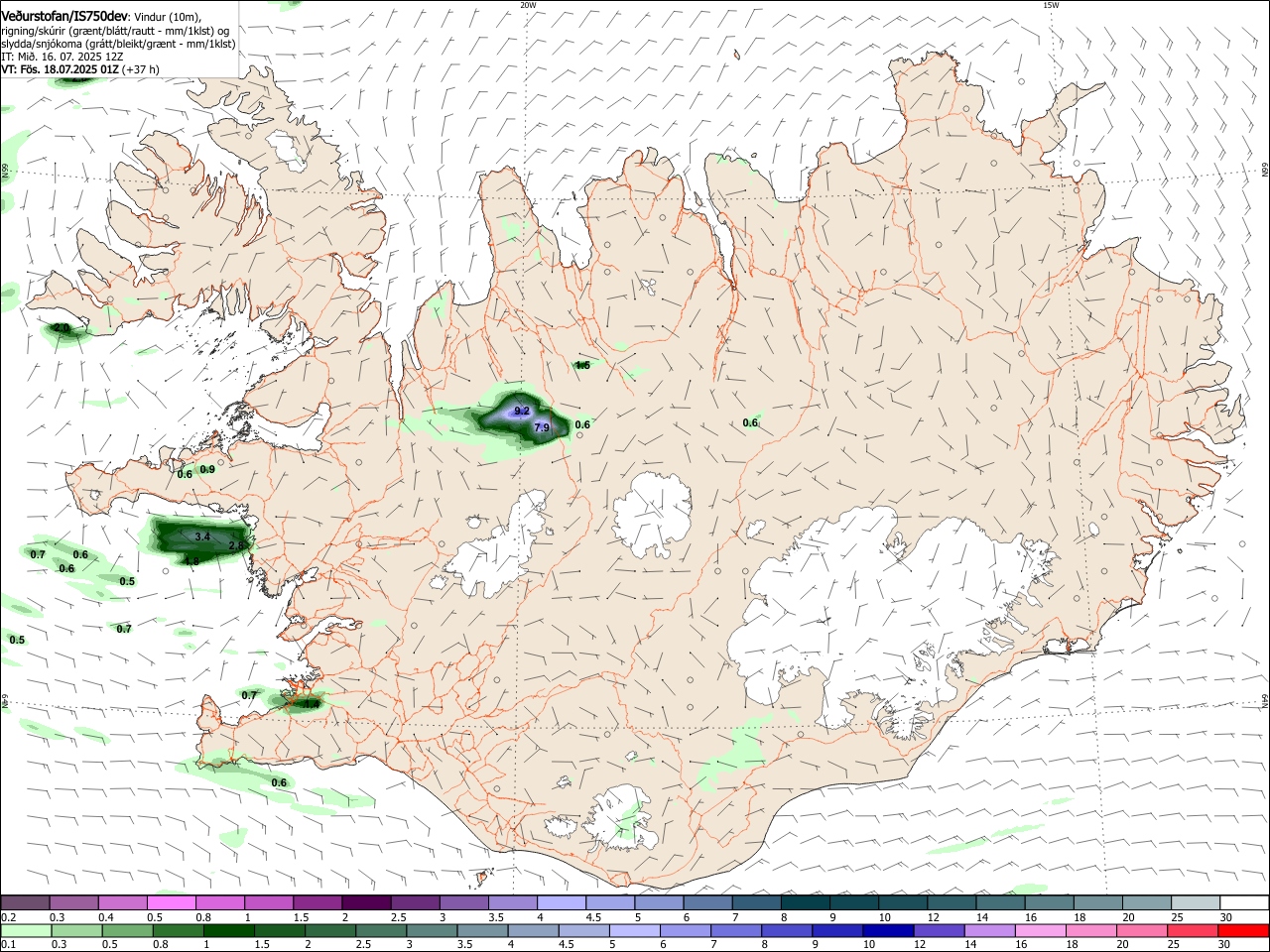
Task: Click the navy blue 10–12 swatch, lower legend
Action: (x=887, y=930)
